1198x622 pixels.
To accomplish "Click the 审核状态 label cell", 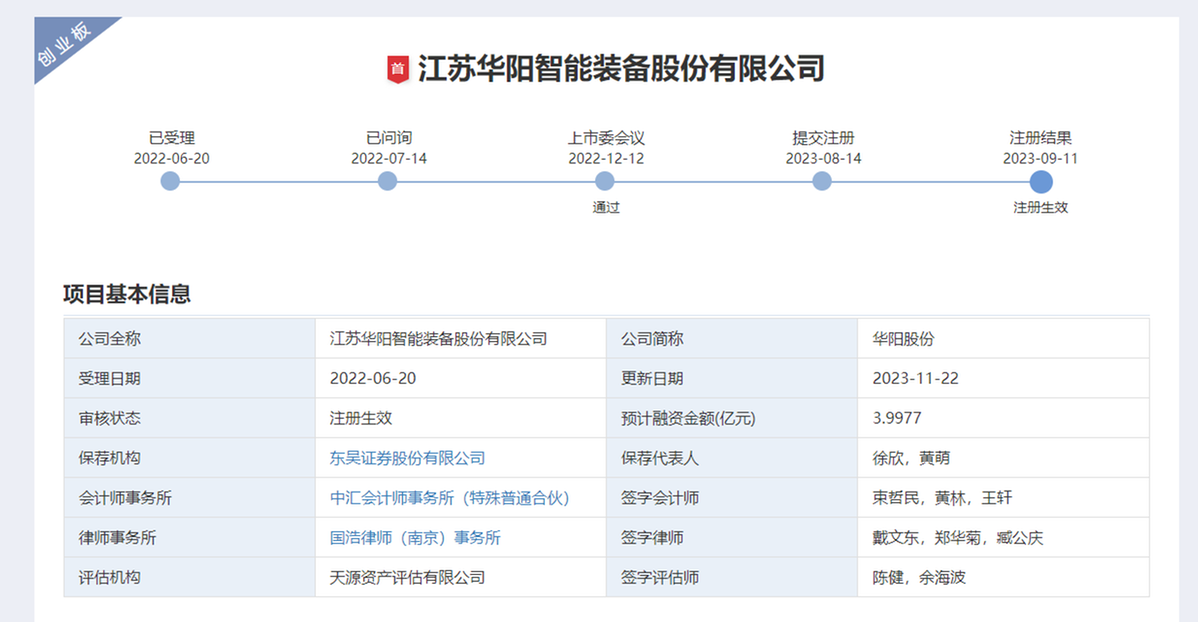I will (x=189, y=418).
